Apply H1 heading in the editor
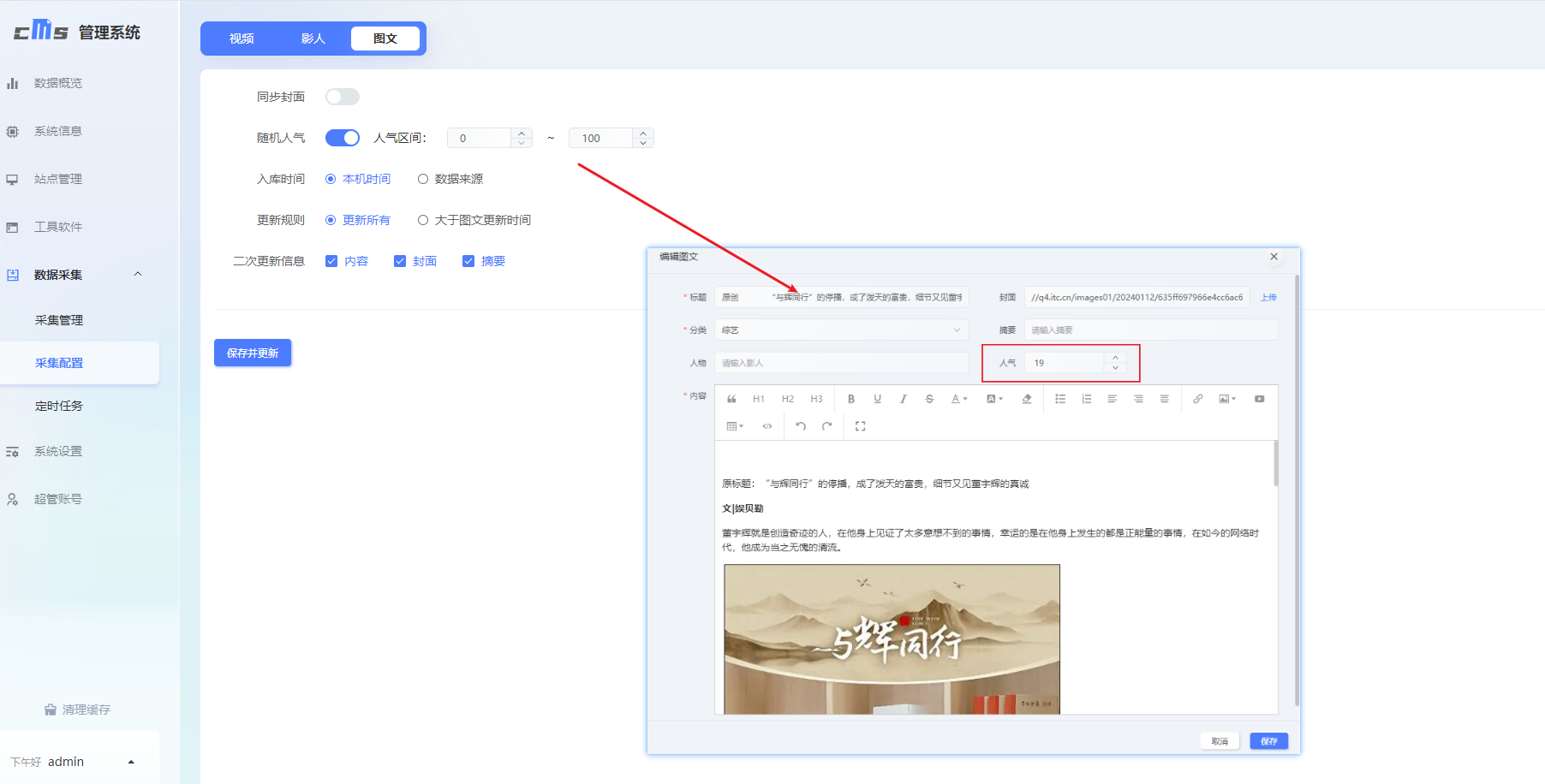This screenshot has height=784, width=1545. point(759,399)
